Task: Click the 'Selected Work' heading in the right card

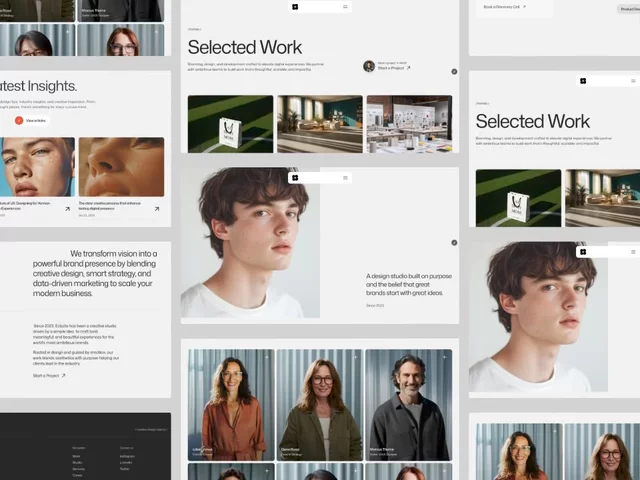Action: click(533, 121)
